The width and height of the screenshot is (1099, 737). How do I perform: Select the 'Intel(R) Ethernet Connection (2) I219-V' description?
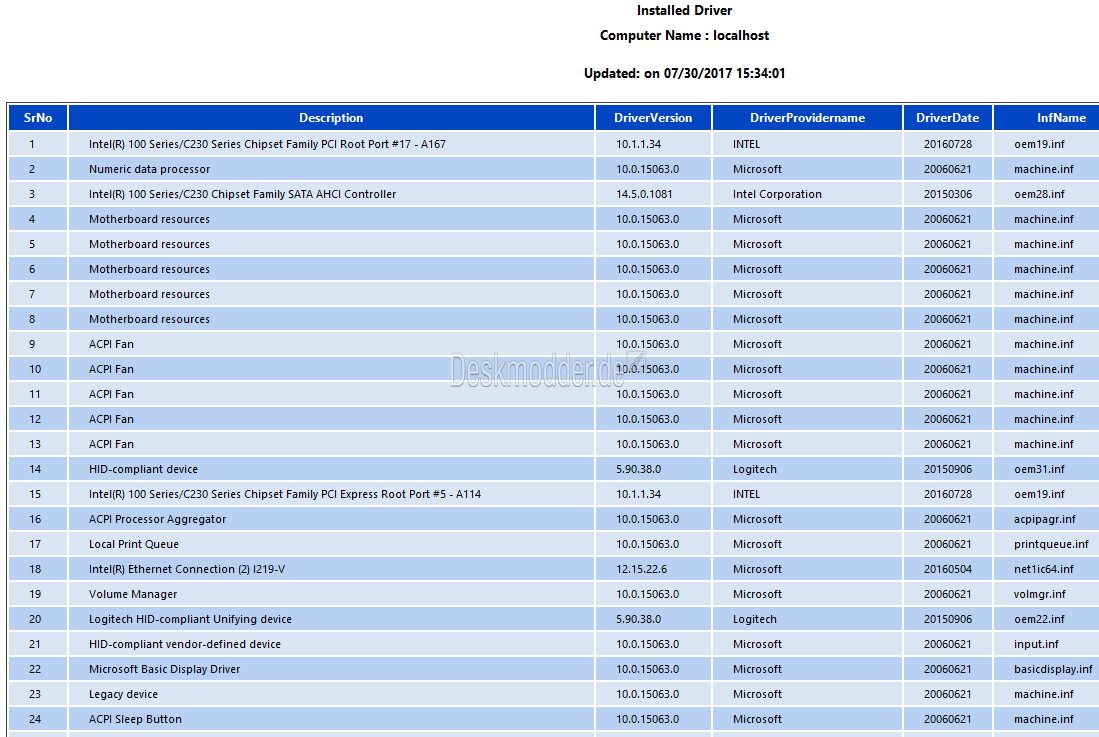[187, 570]
